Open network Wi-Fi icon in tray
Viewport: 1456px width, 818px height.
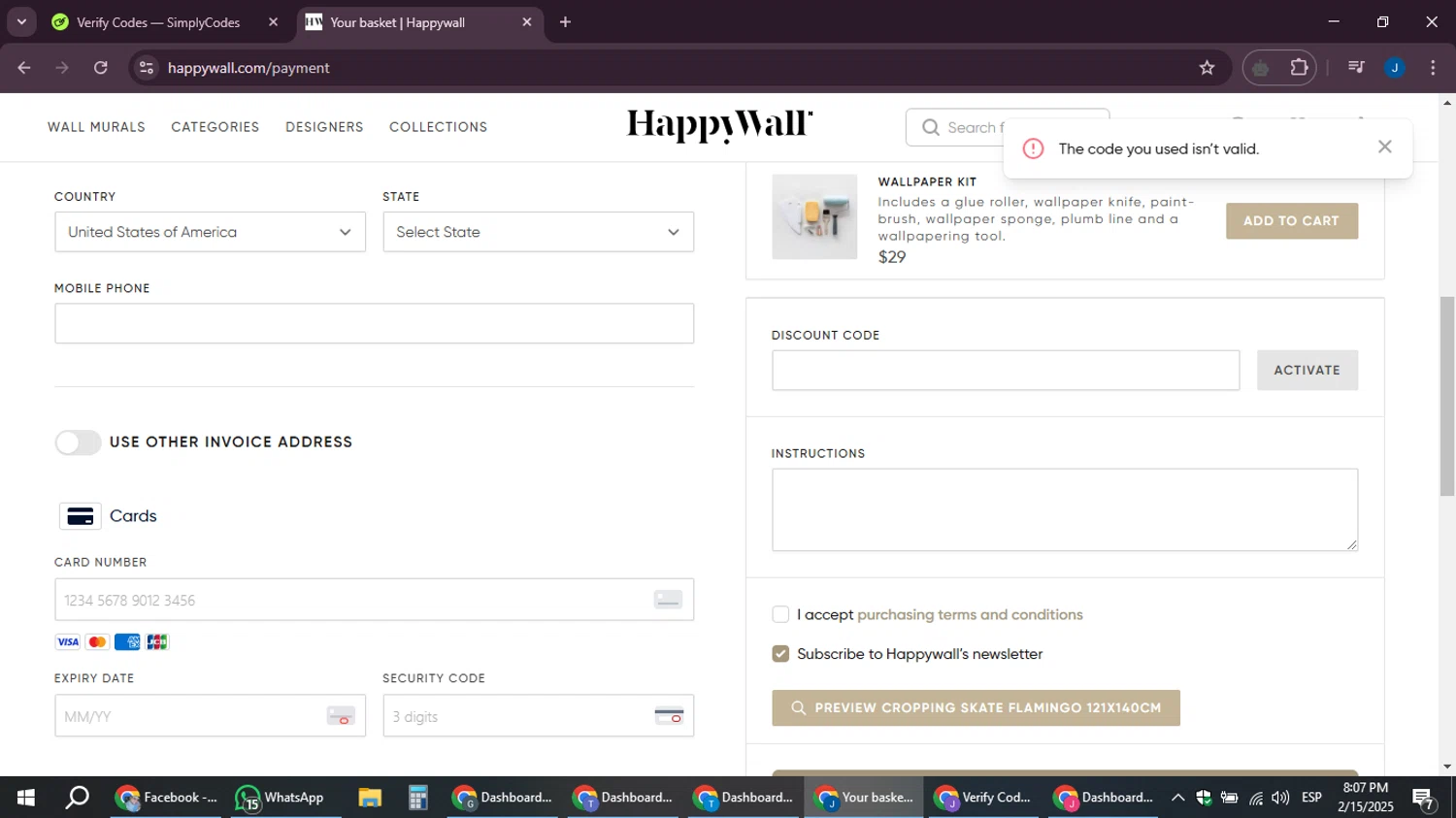click(x=1255, y=798)
